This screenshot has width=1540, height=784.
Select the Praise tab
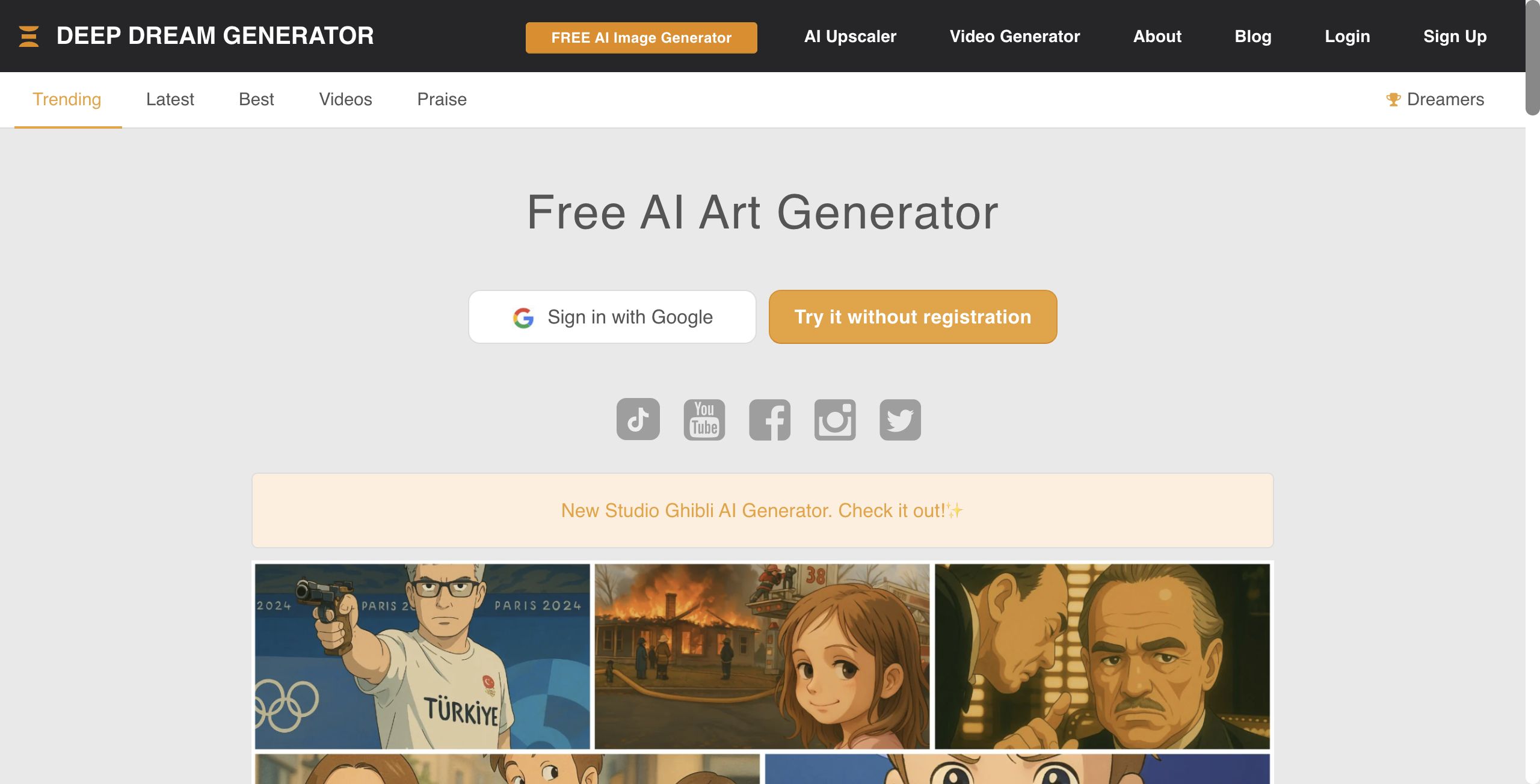[442, 99]
